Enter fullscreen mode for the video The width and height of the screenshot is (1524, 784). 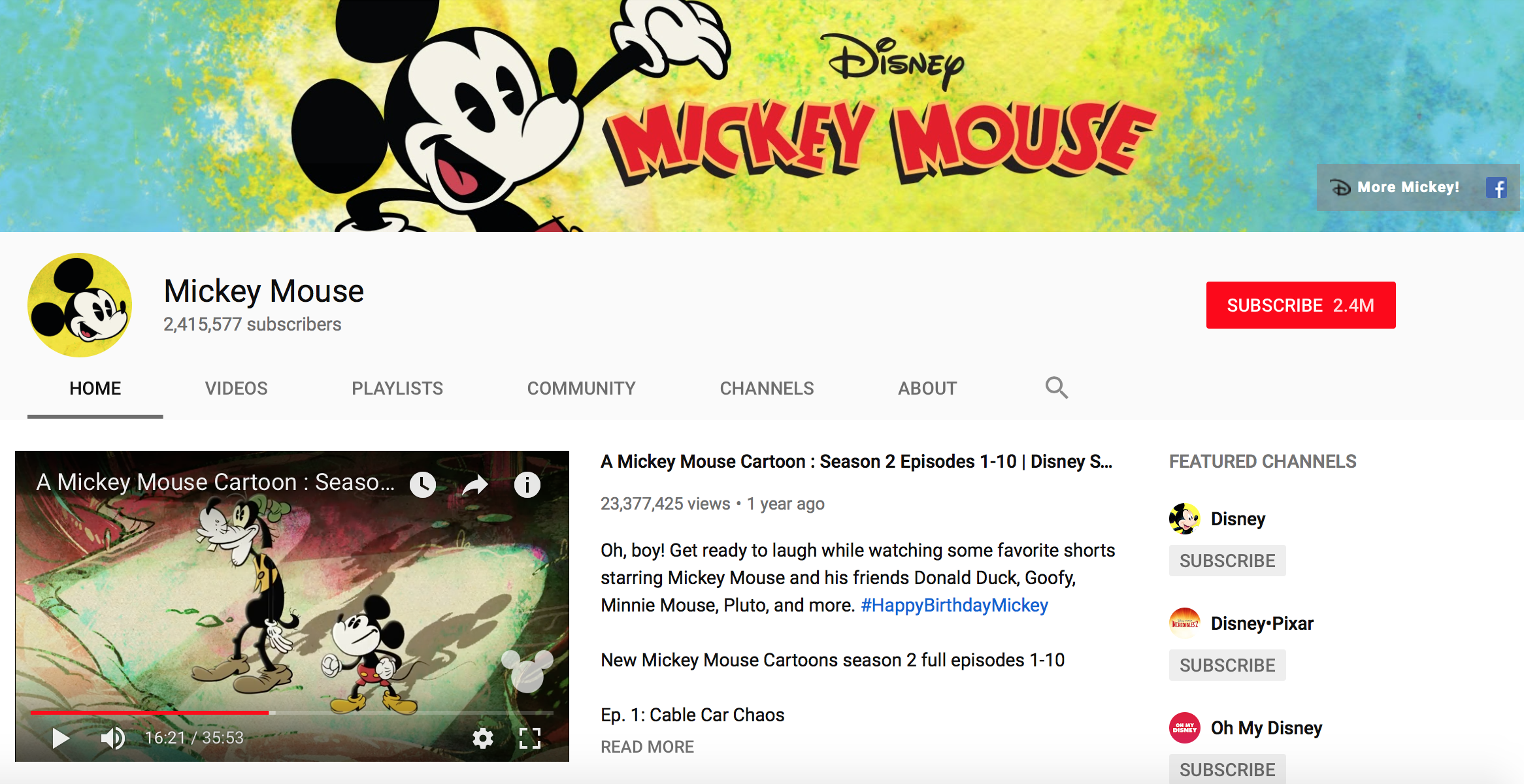pyautogui.click(x=530, y=738)
